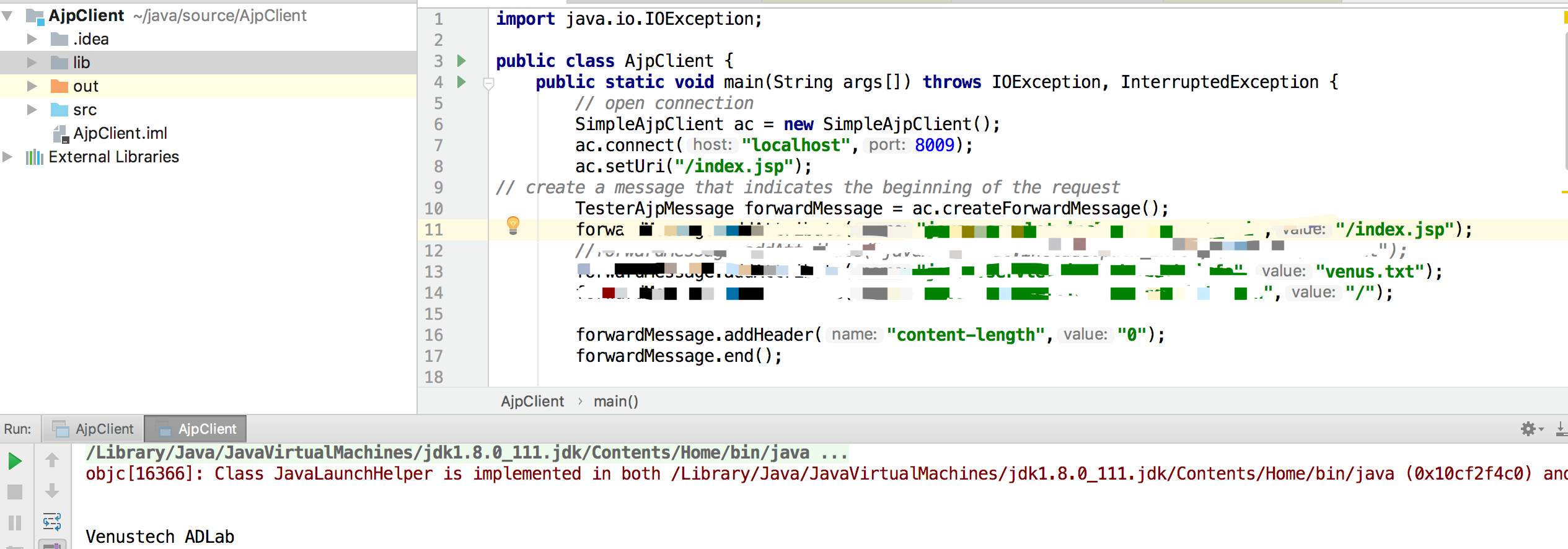
Task: Switch to the first AjpClient run tab
Action: pyautogui.click(x=93, y=429)
